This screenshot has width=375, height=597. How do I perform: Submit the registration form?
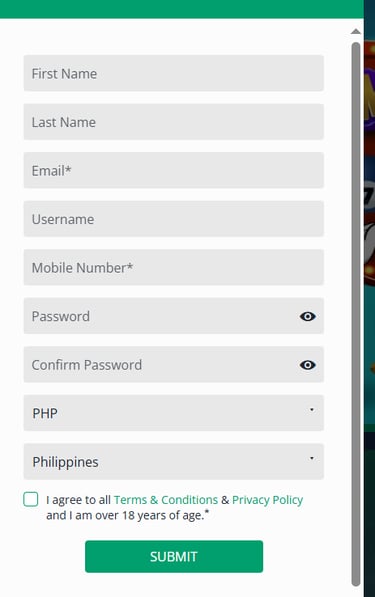174,556
